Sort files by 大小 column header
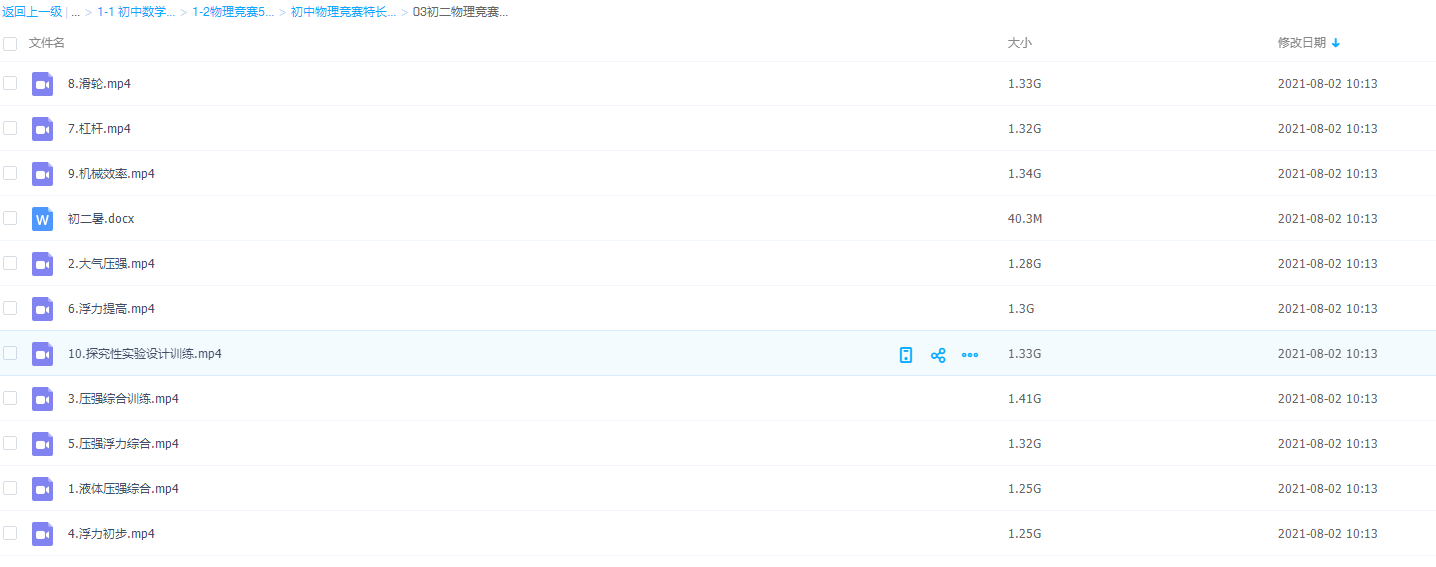The width and height of the screenshot is (1436, 567). coord(1019,43)
